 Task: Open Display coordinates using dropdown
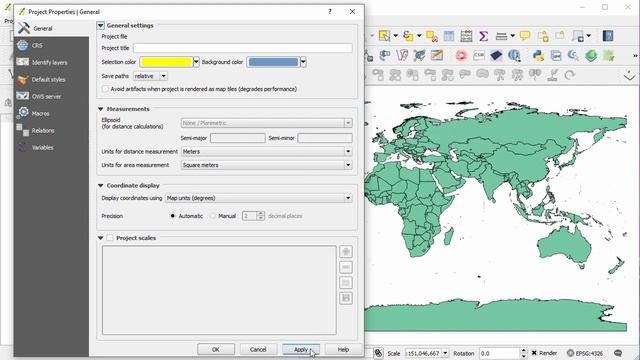point(258,198)
